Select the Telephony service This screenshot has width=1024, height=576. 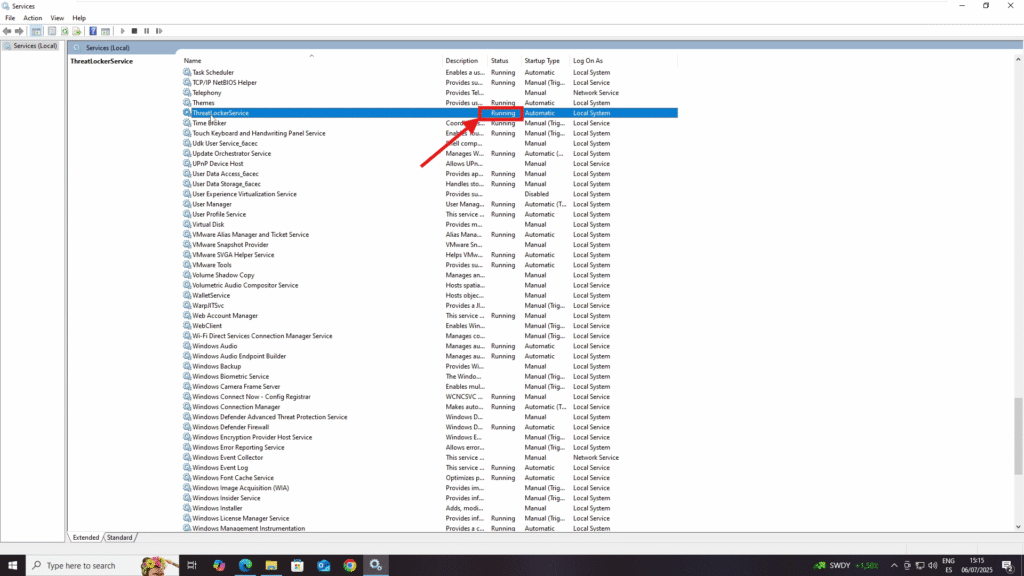206,93
